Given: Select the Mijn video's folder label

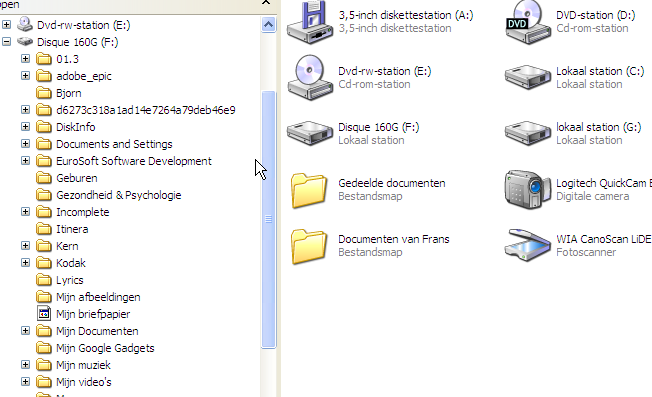Looking at the screenshot, I should 84,382.
